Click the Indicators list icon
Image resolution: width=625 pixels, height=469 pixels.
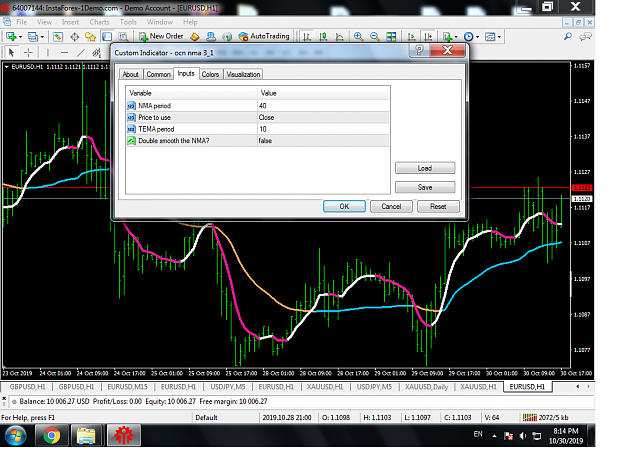447,37
